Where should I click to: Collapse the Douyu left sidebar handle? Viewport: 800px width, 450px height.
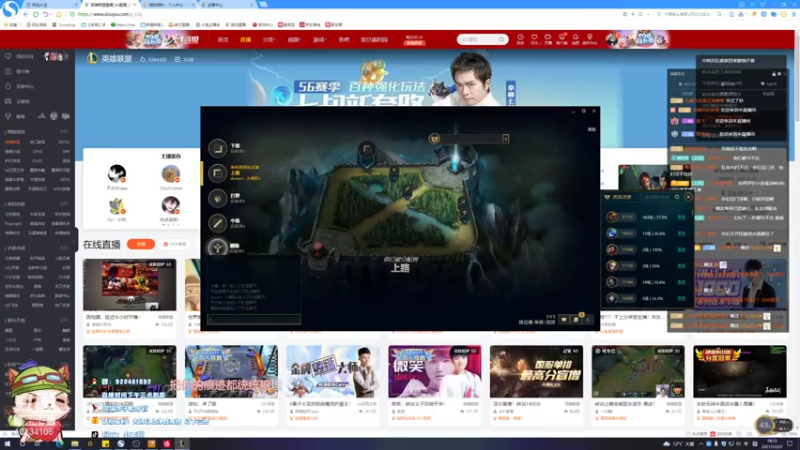(x=76, y=239)
